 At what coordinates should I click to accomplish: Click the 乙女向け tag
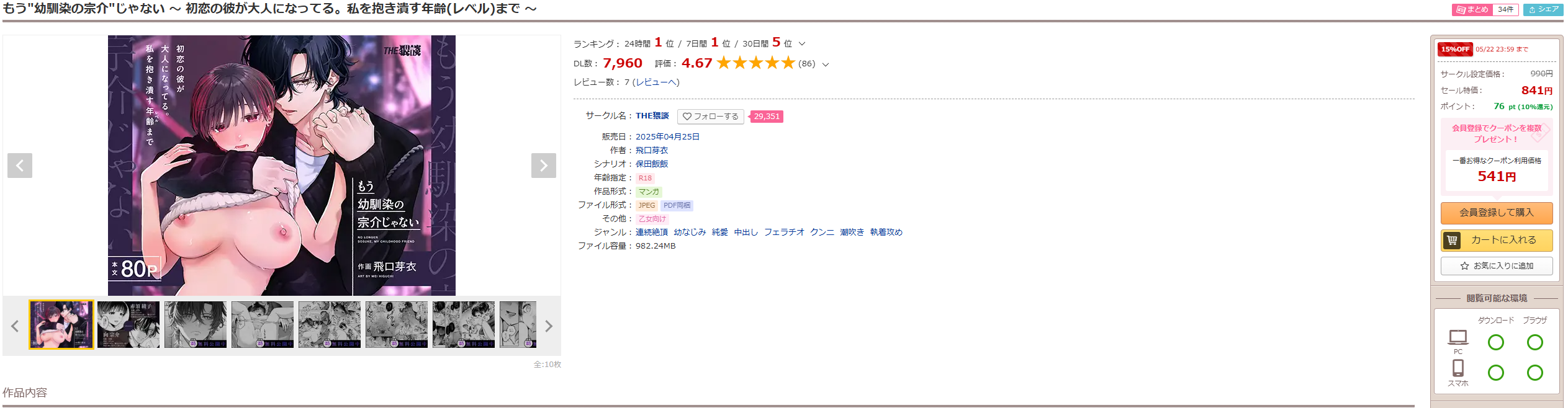click(652, 219)
